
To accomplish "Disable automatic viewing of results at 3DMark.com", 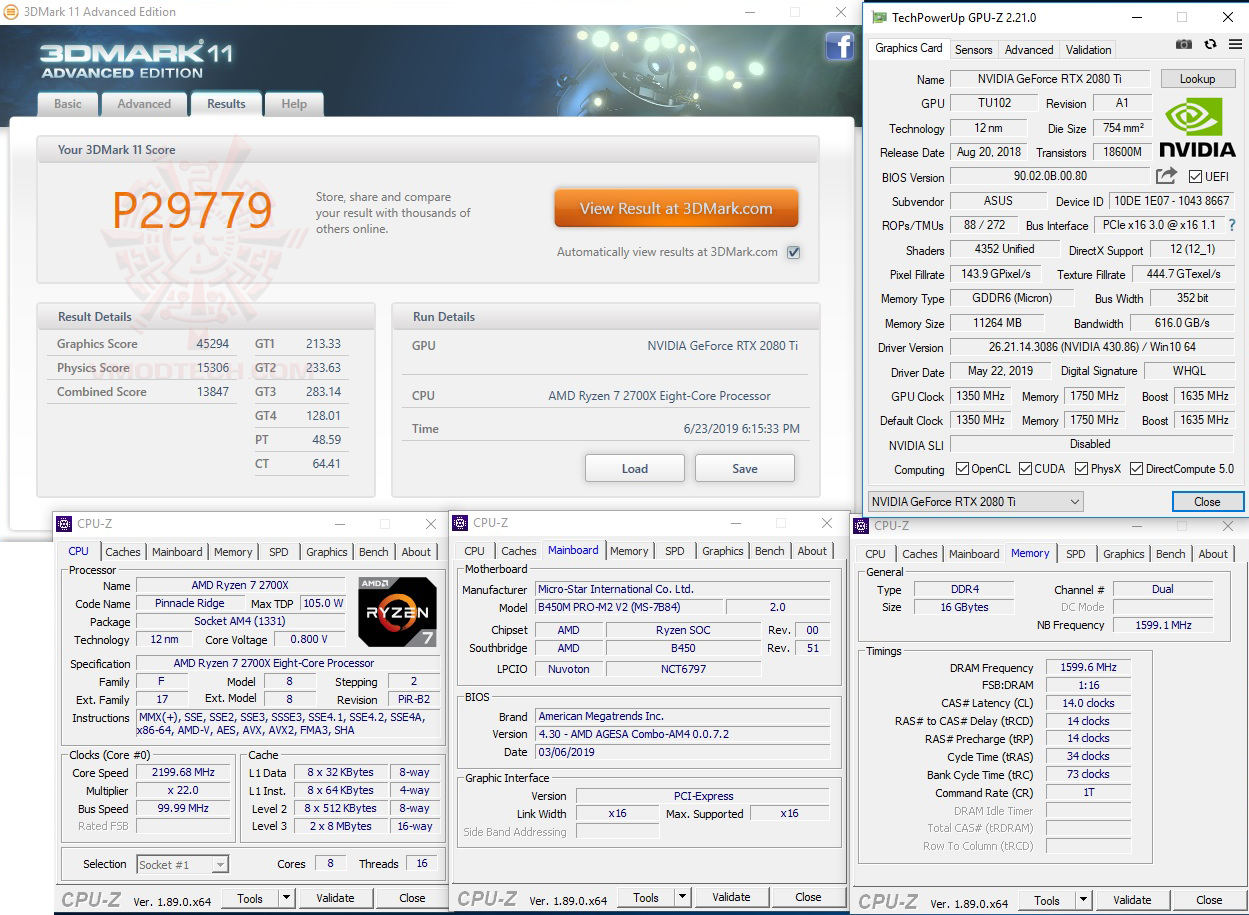I will (793, 252).
